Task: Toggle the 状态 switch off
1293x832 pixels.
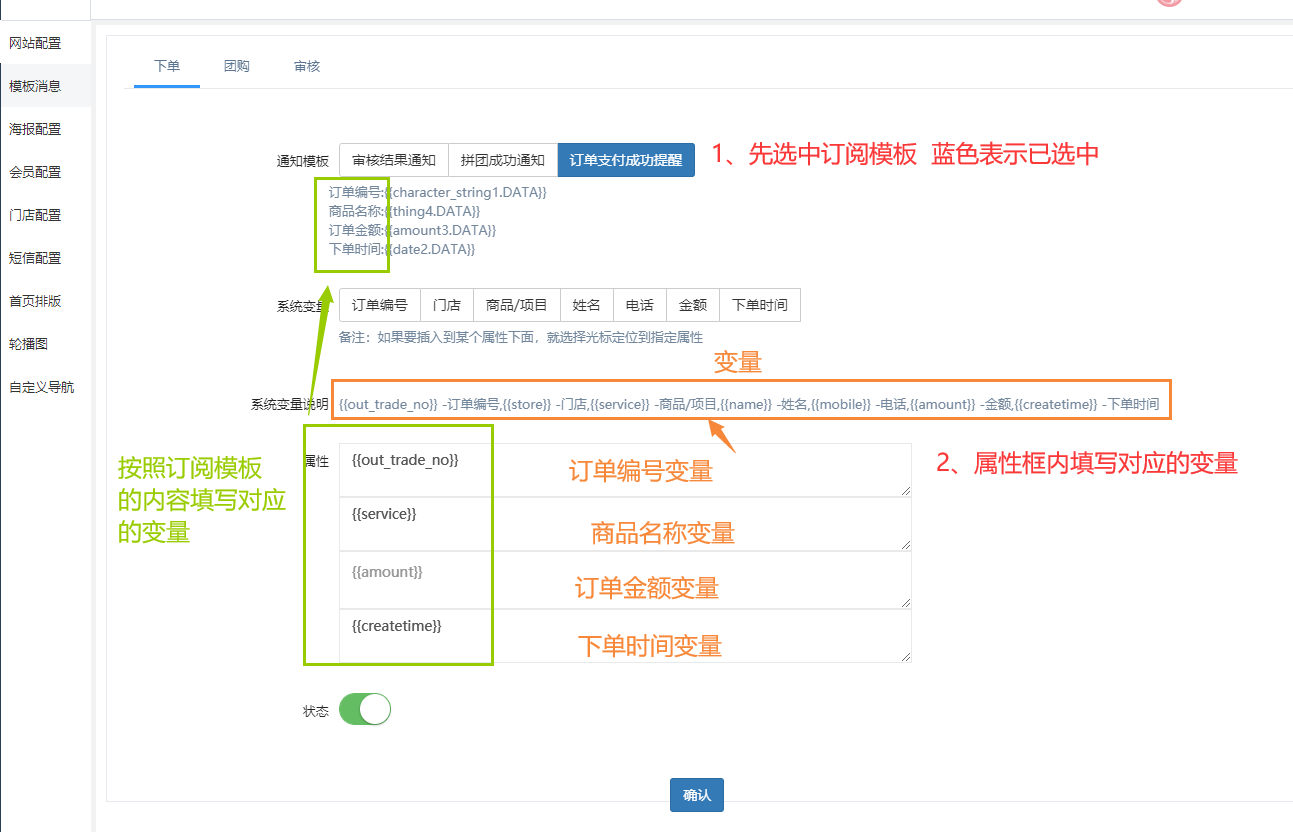Action: click(x=364, y=710)
